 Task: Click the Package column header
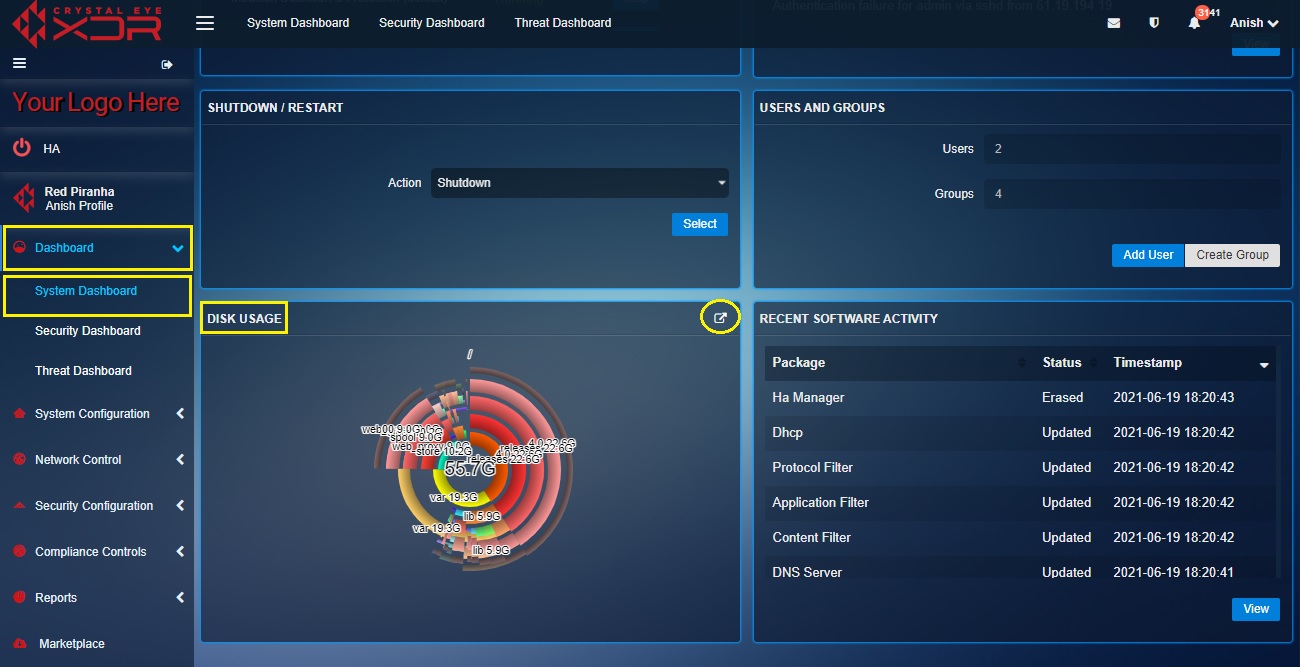[798, 362]
